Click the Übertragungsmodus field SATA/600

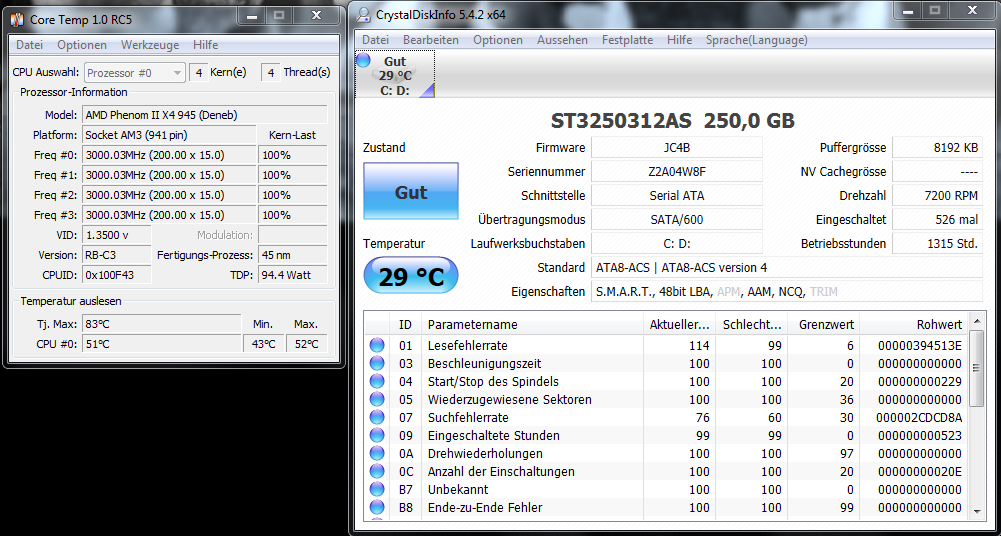[677, 220]
